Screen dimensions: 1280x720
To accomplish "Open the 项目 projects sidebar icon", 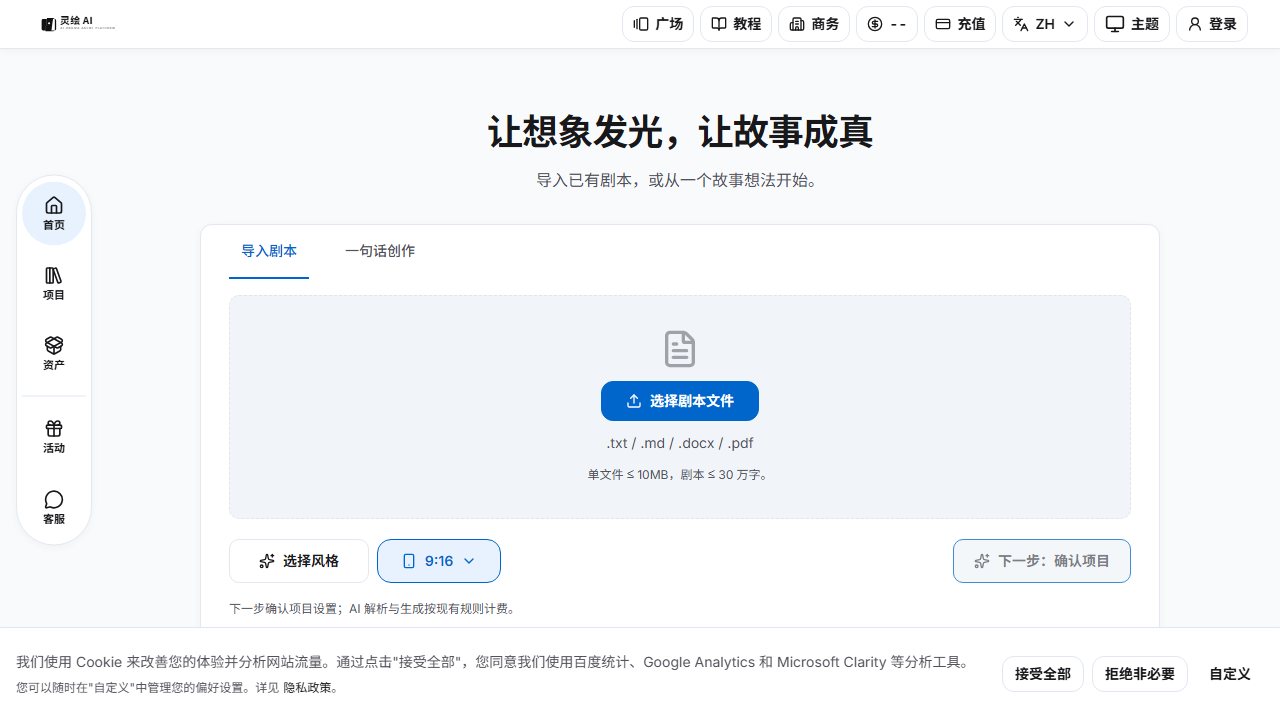I will point(54,284).
